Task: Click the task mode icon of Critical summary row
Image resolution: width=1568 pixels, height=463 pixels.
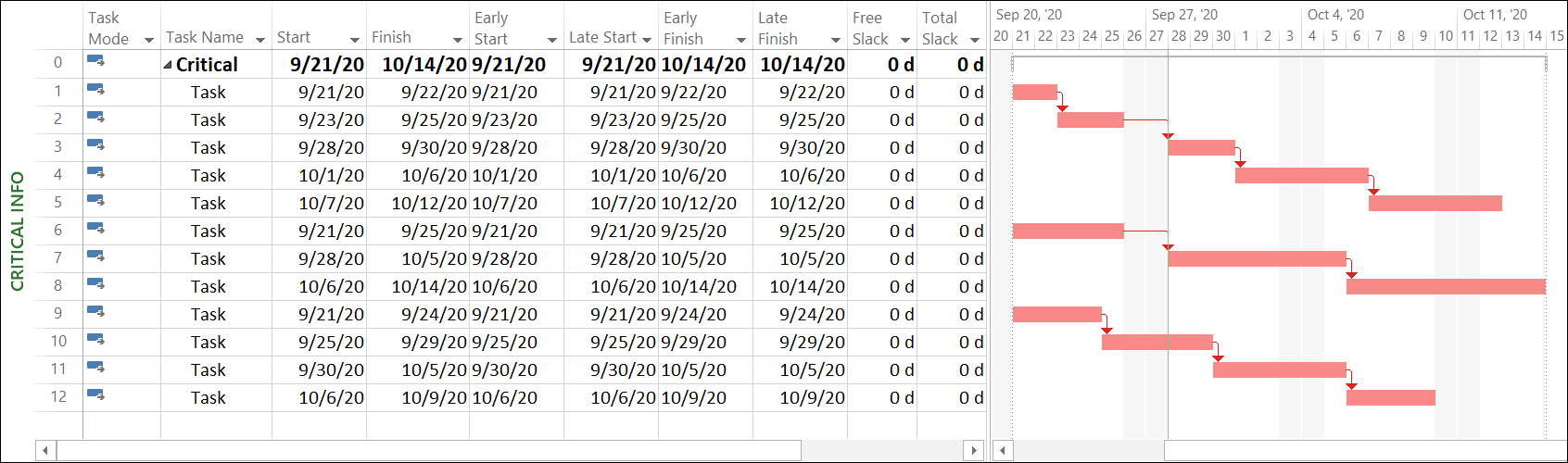Action: click(95, 62)
